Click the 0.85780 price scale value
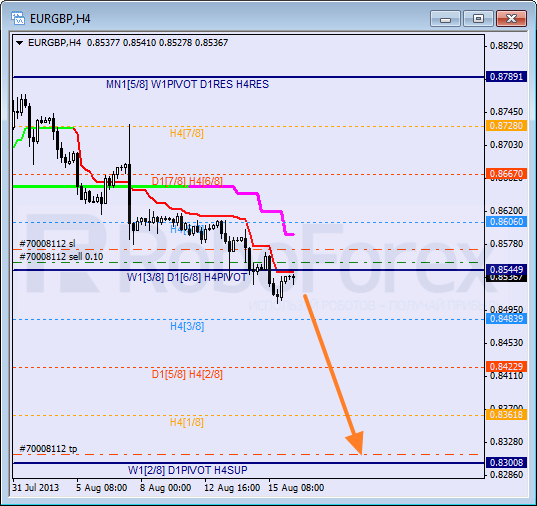 pos(507,244)
